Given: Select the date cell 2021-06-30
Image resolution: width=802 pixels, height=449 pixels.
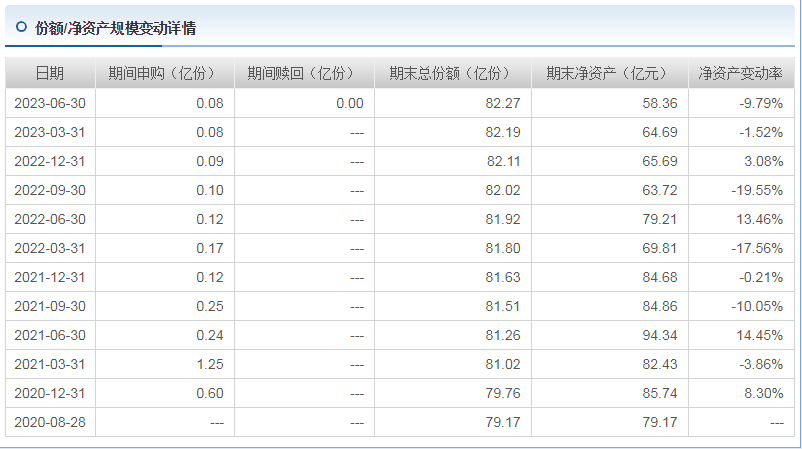Looking at the screenshot, I should [x=50, y=335].
